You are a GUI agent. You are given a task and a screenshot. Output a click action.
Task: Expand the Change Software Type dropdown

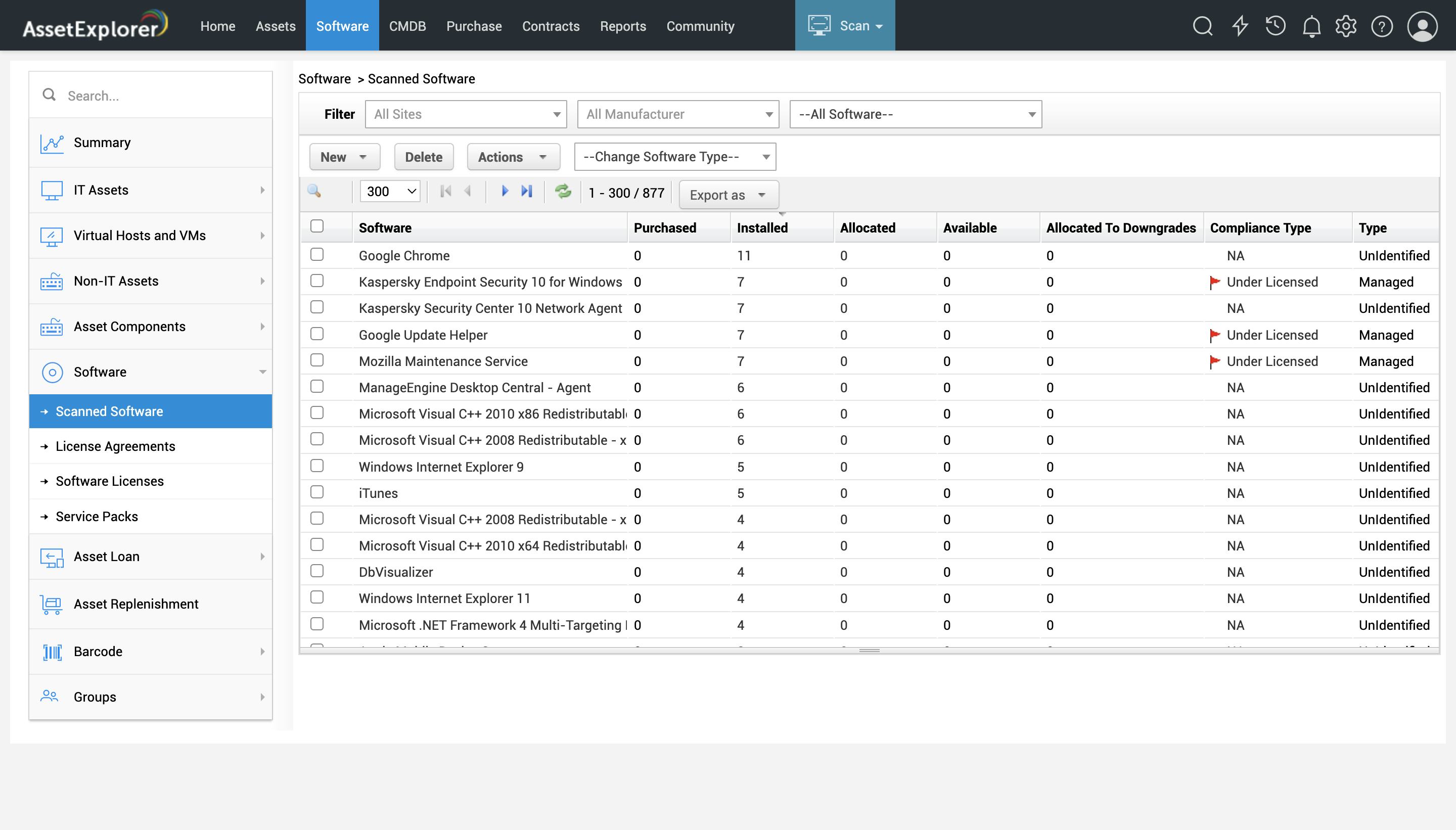761,156
